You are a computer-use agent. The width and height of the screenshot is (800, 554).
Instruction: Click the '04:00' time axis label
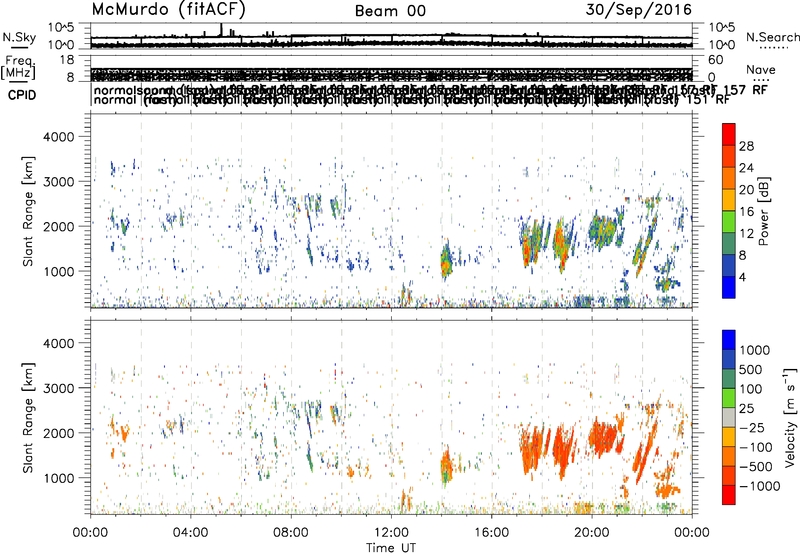(190, 533)
